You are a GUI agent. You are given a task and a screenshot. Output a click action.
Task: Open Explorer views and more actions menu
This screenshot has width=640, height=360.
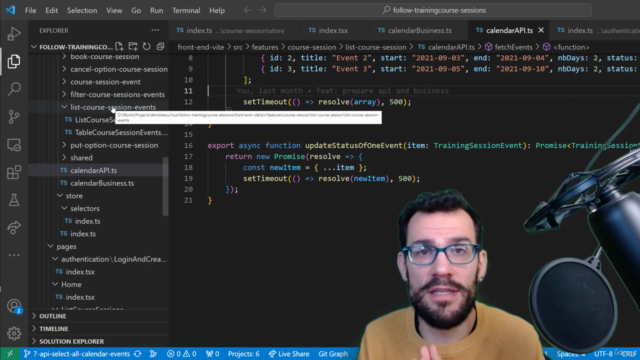(155, 30)
